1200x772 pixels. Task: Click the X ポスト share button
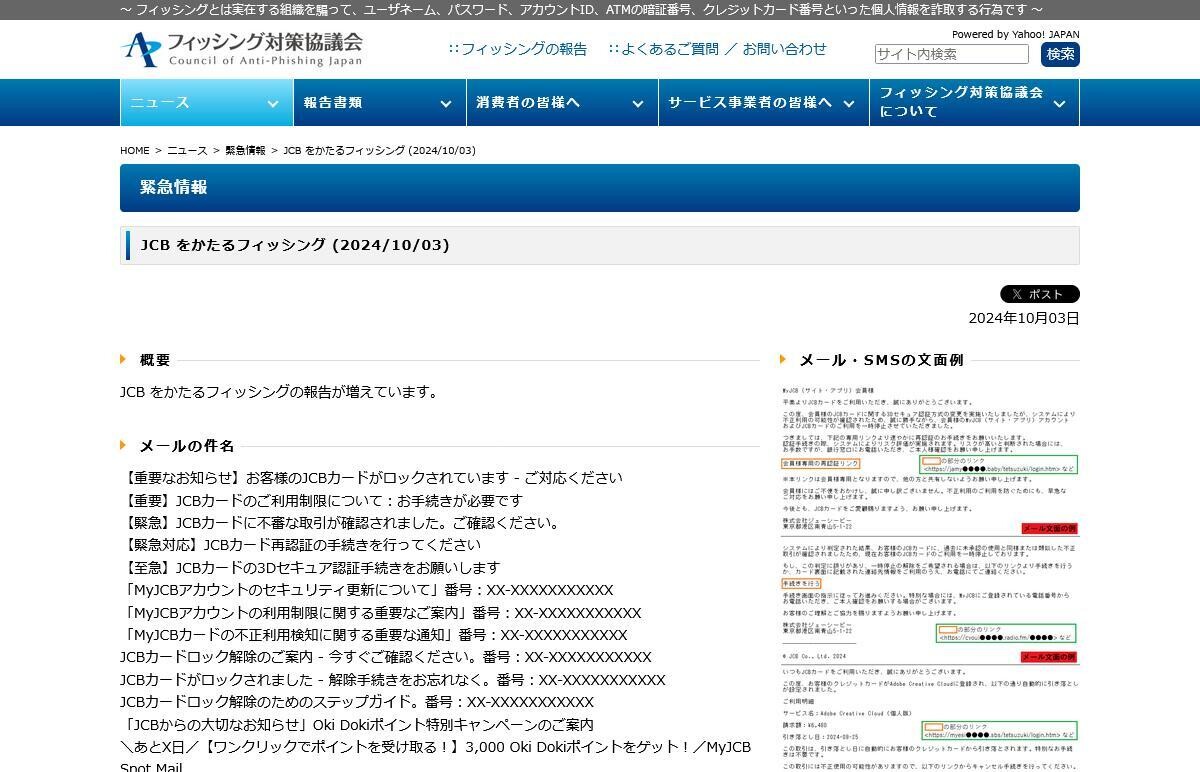pos(1040,294)
